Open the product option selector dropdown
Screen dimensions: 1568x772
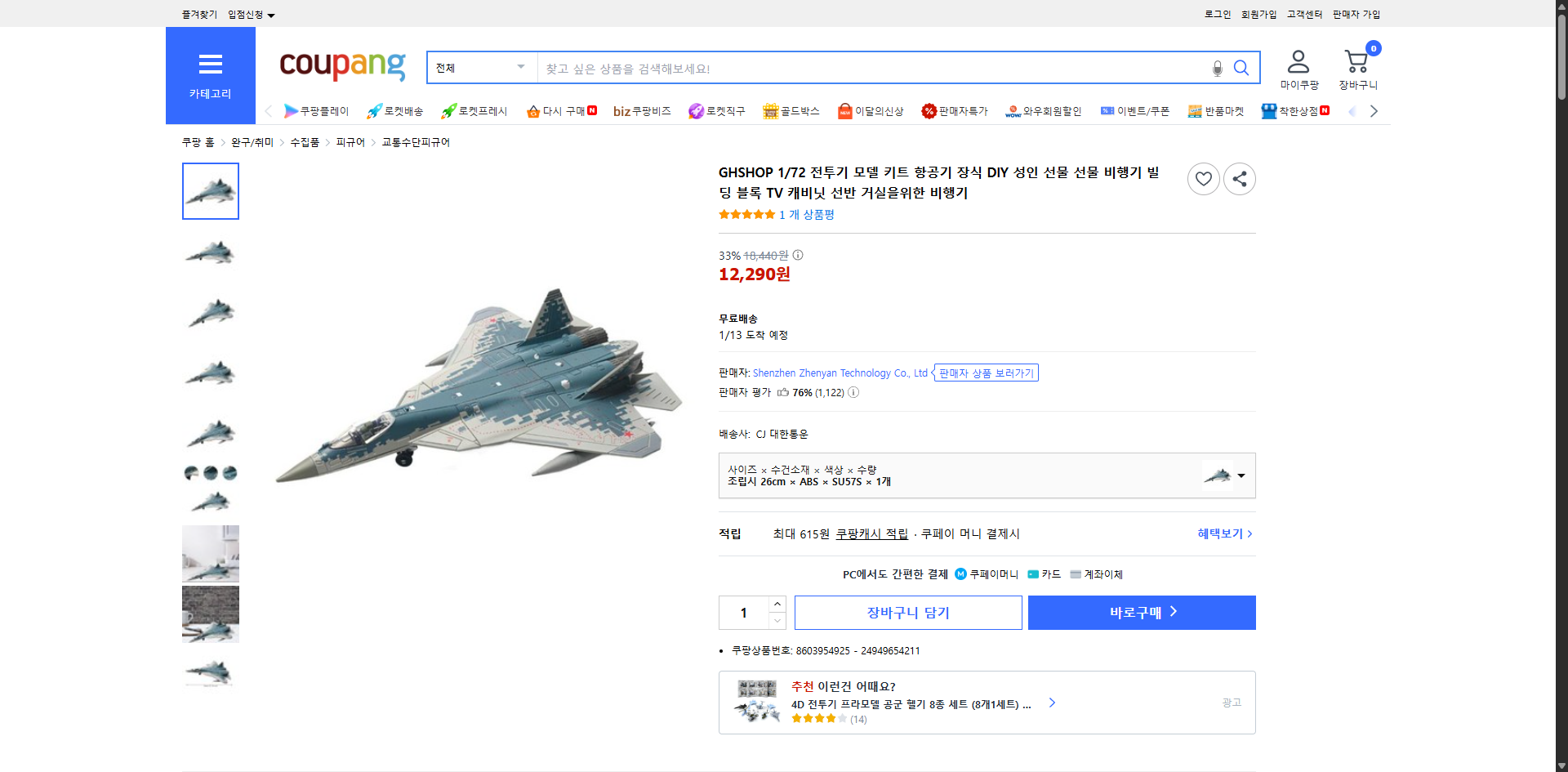[x=1241, y=475]
